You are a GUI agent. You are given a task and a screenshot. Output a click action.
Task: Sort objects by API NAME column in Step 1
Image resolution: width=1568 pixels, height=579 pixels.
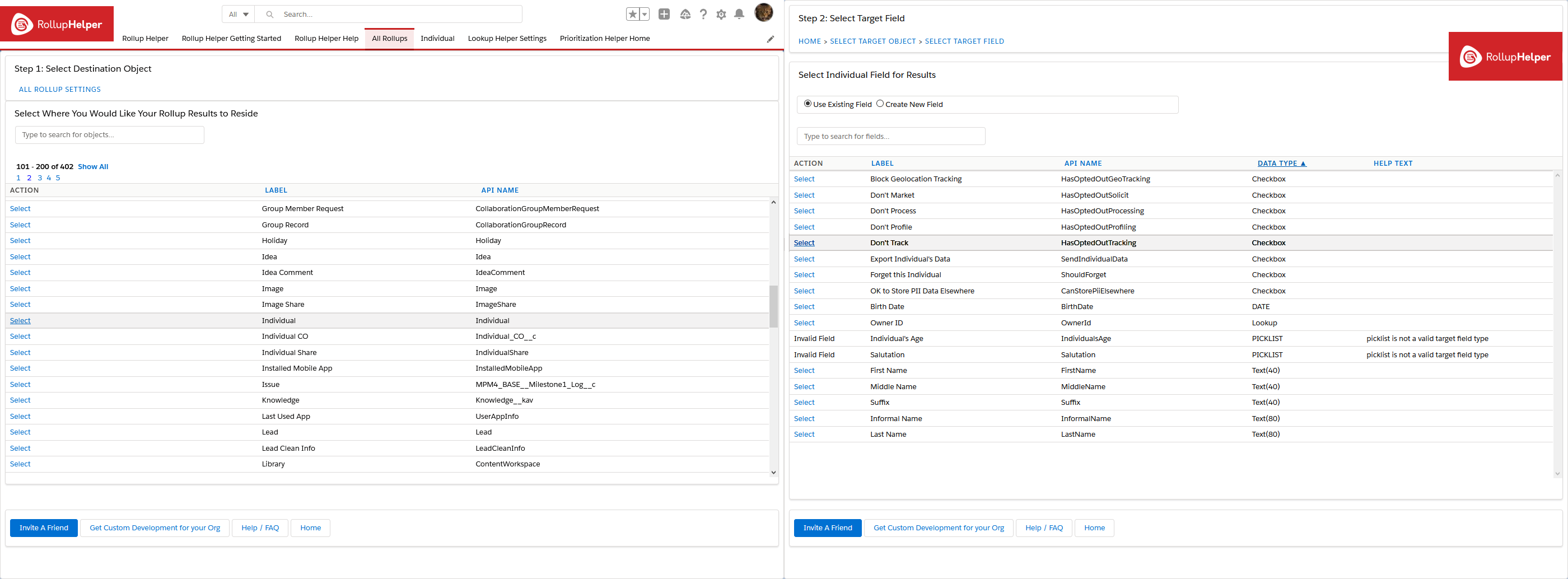click(500, 190)
